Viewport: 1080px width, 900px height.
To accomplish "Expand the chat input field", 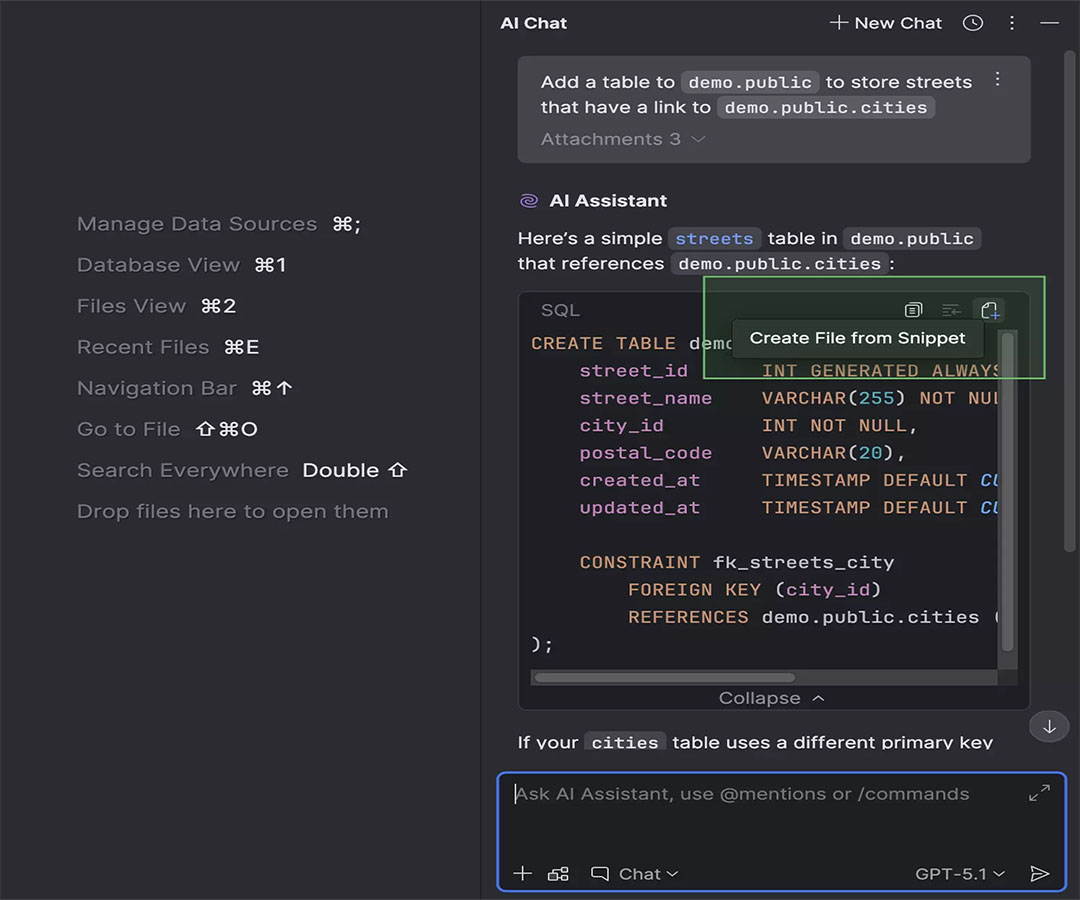I will pyautogui.click(x=1039, y=793).
